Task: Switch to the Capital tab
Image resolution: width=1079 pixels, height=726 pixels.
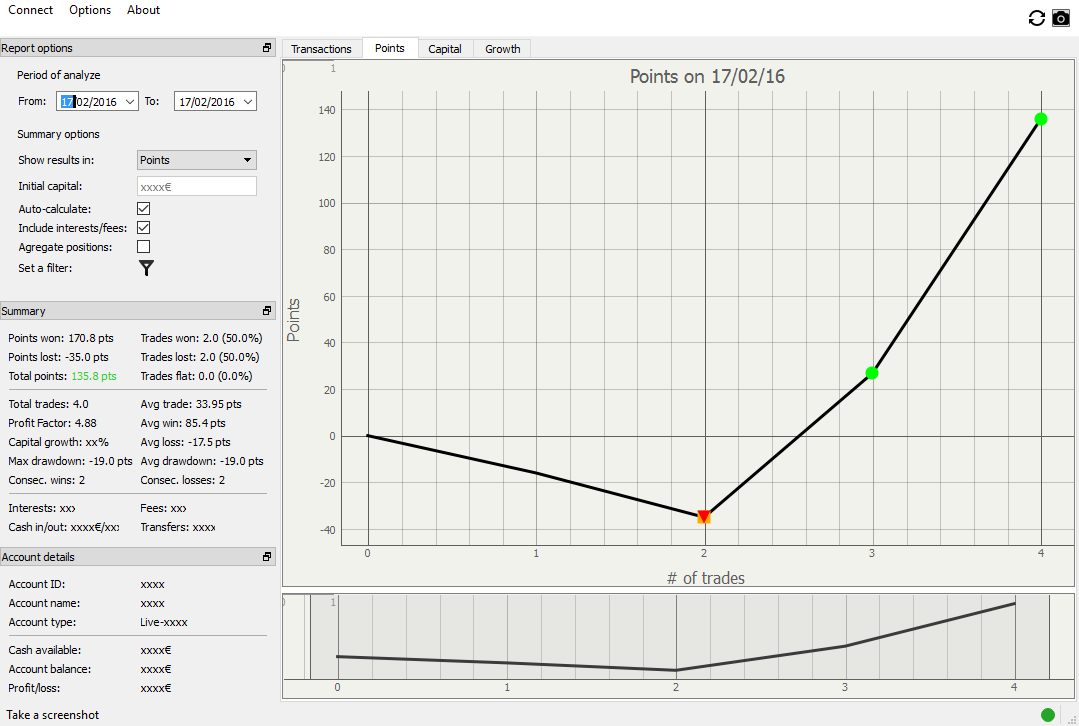Action: pos(445,49)
